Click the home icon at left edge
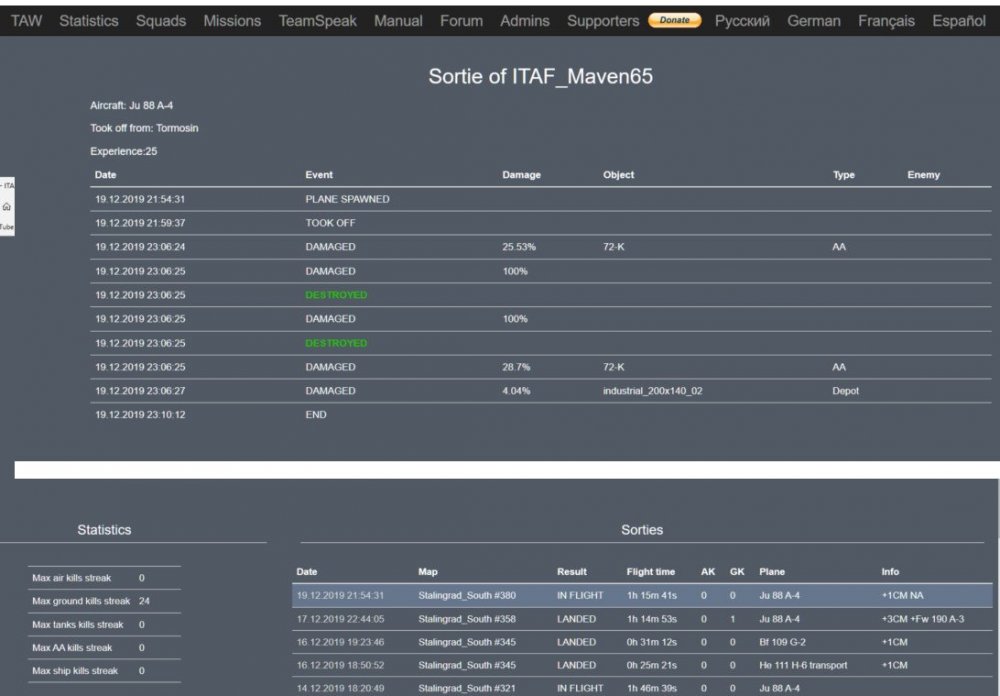Image resolution: width=1000 pixels, height=696 pixels. [7, 206]
